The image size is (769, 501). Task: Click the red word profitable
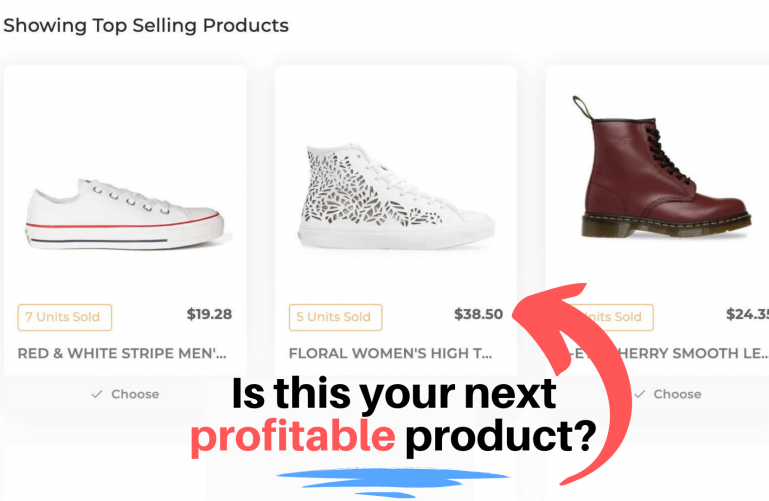point(293,436)
